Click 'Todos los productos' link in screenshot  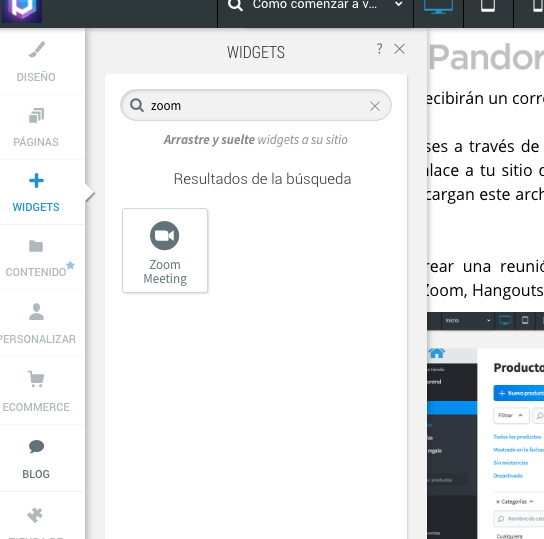click(517, 437)
